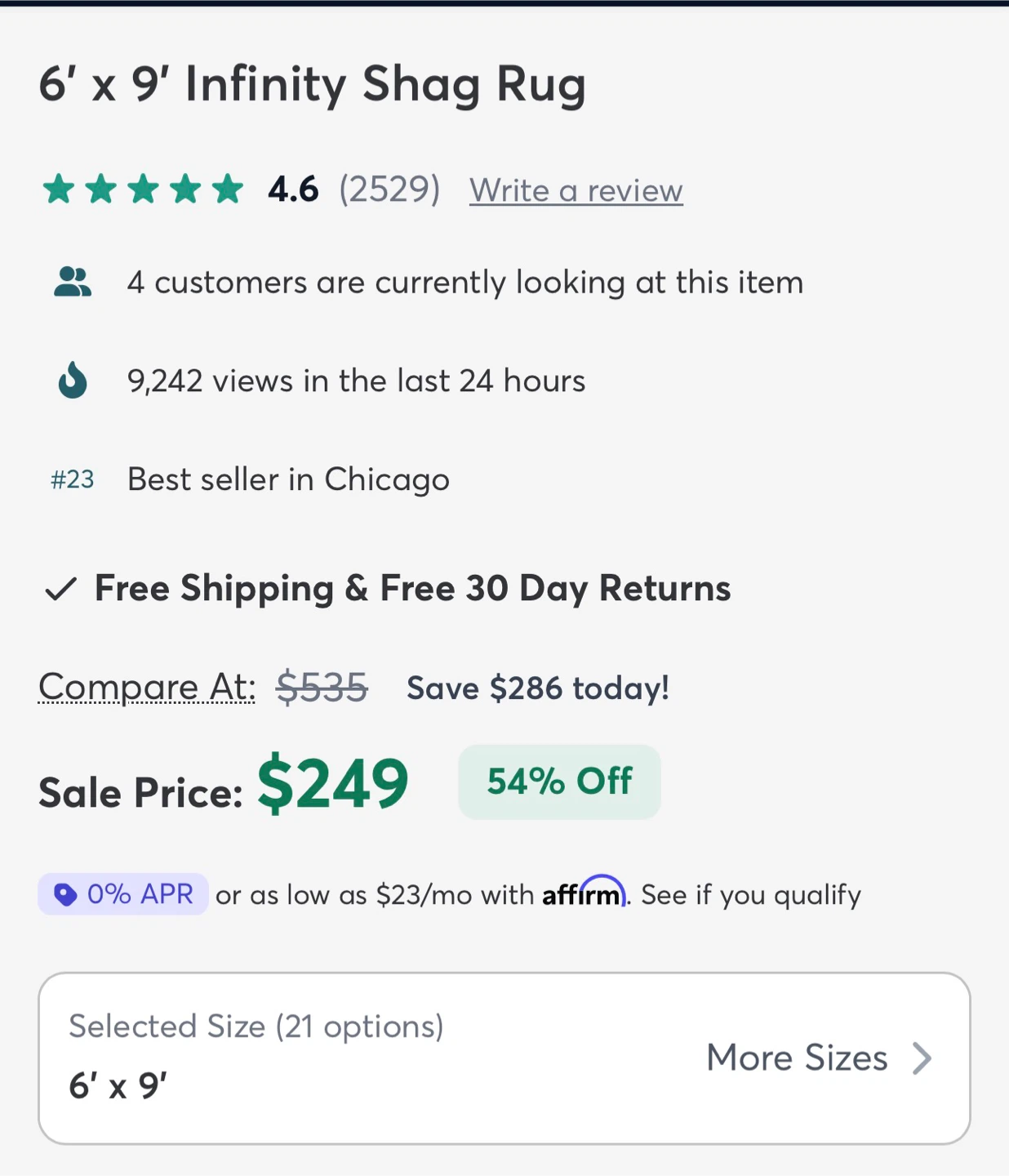
Task: Open the Write a review link
Action: 576,190
